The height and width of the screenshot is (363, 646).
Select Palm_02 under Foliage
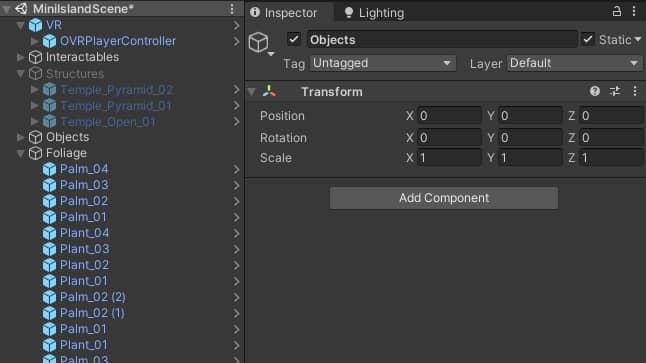pyautogui.click(x=84, y=201)
